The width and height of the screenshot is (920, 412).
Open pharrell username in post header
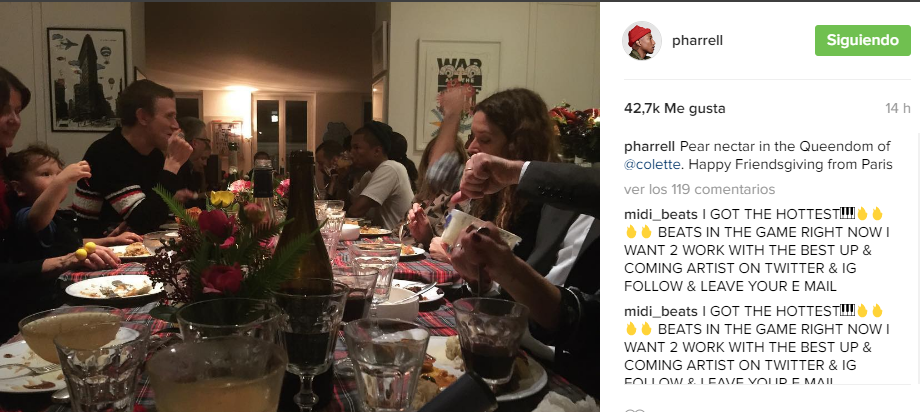tap(697, 40)
